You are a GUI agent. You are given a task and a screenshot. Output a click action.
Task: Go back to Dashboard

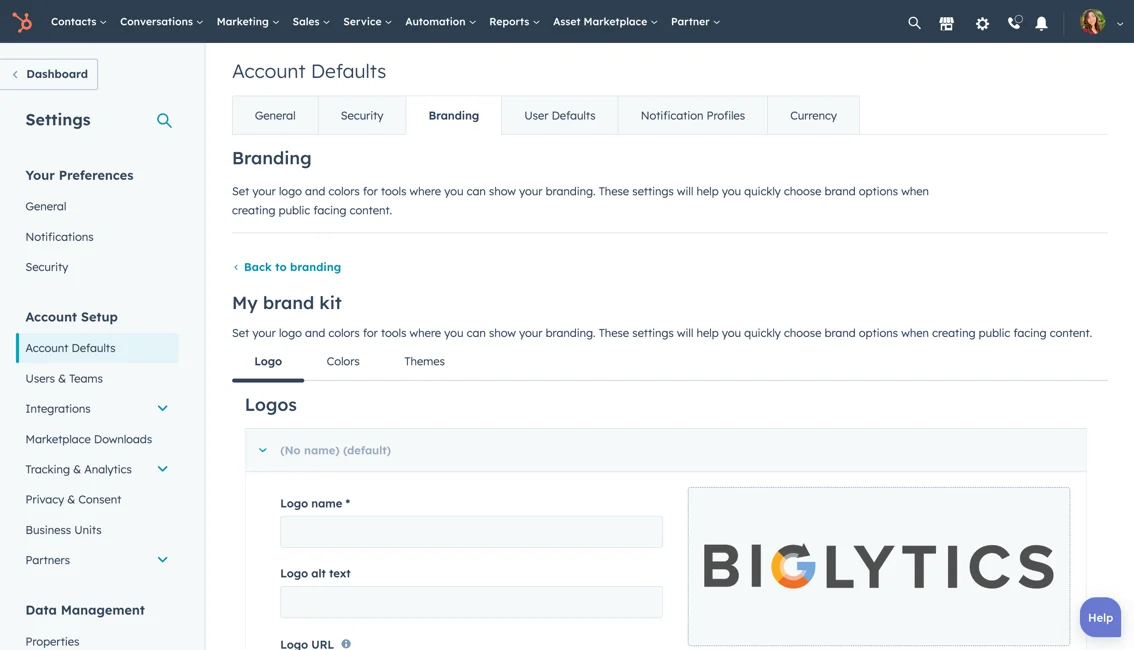[x=49, y=74]
